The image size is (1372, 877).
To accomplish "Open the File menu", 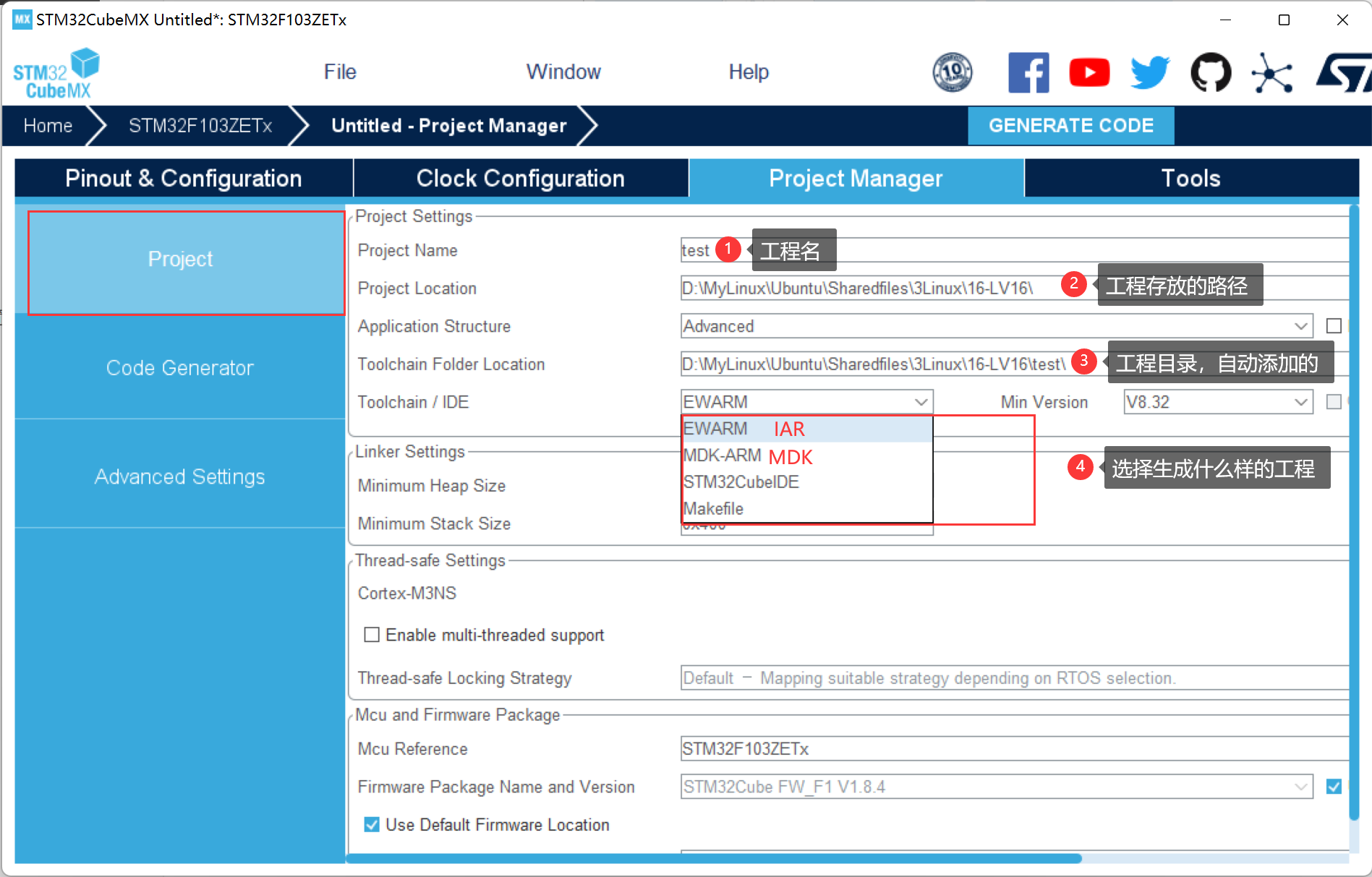I will pos(339,72).
